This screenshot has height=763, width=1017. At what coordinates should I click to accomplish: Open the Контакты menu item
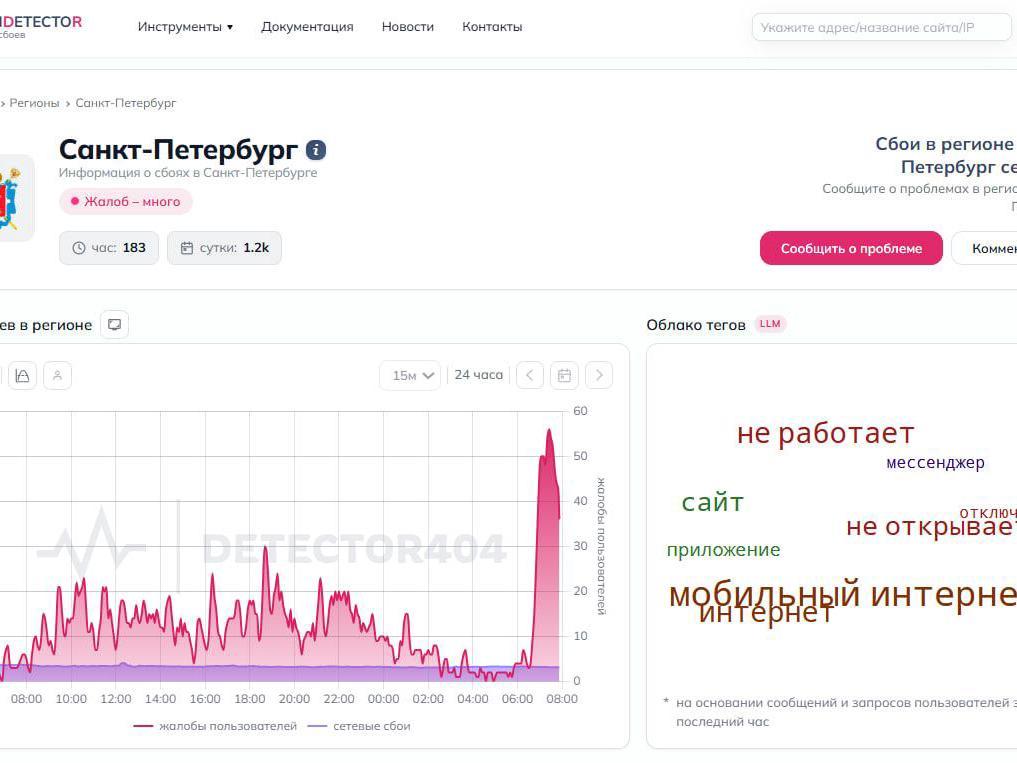(x=492, y=27)
